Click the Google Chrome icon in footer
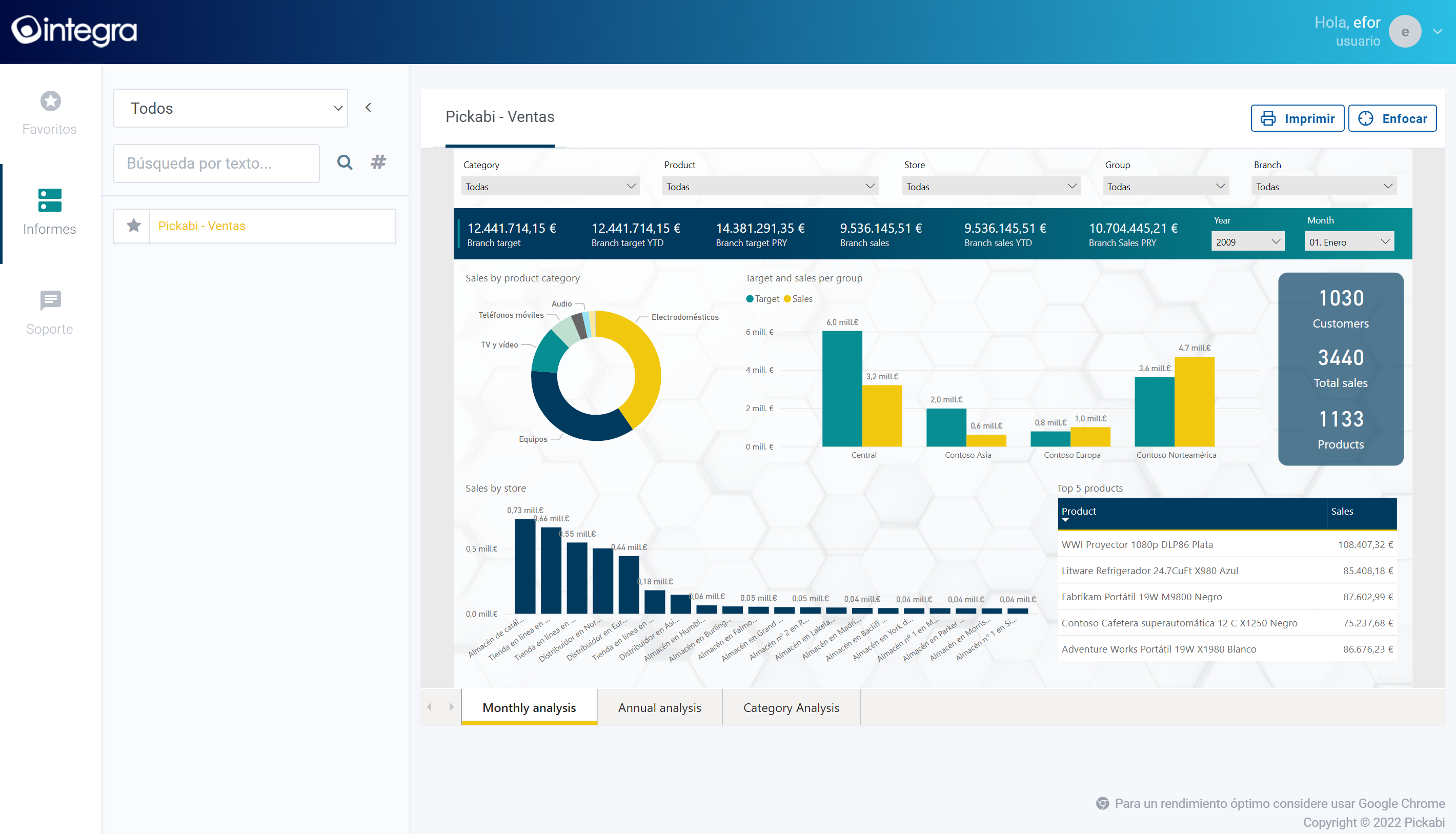 (1103, 803)
